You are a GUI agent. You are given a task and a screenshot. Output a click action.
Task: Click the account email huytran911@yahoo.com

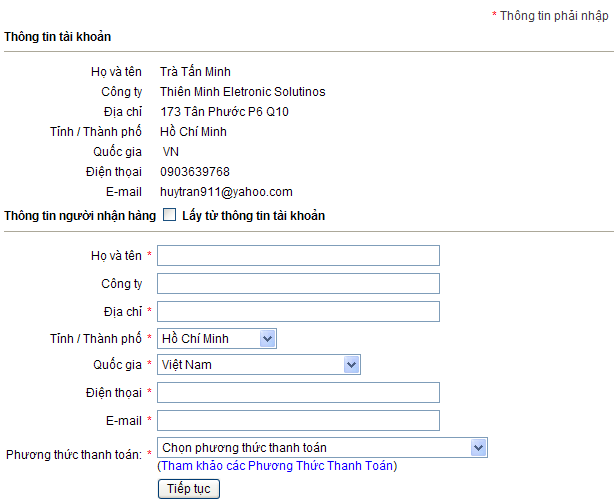(226, 192)
